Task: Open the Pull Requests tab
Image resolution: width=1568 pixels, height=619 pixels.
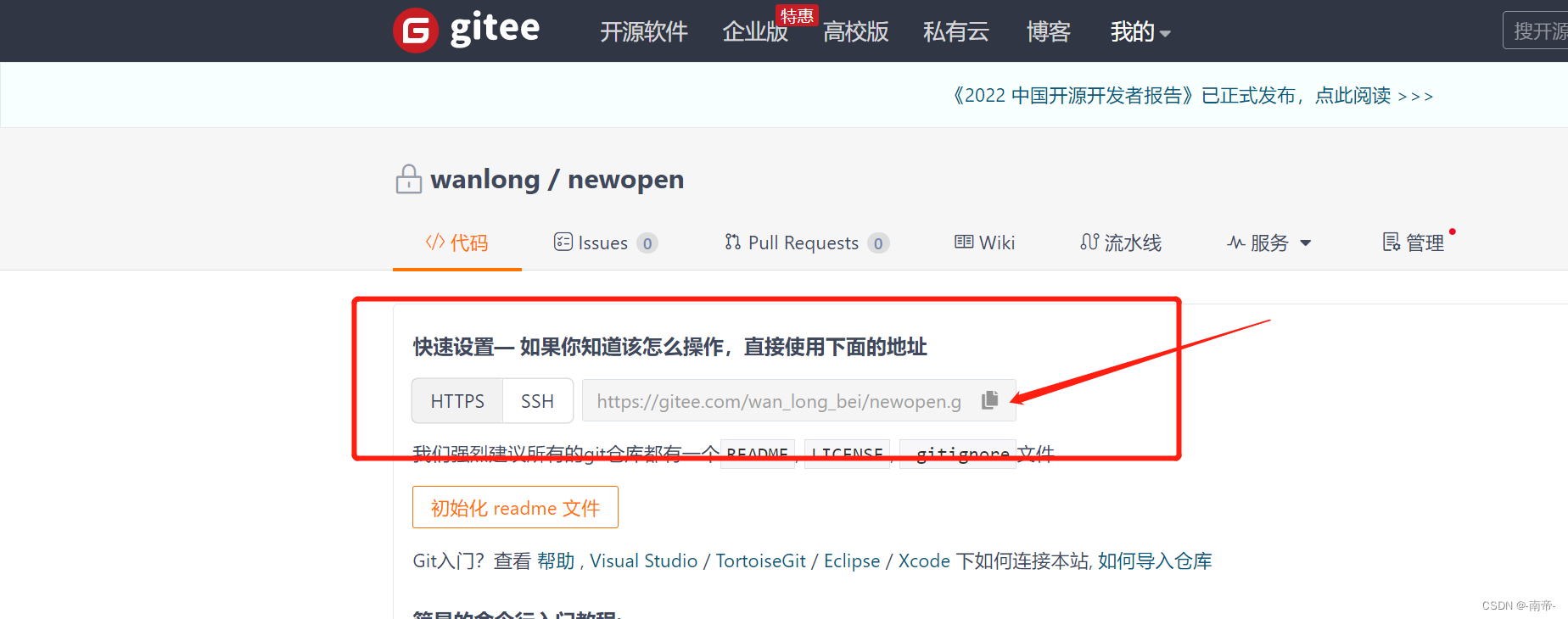Action: pos(807,243)
